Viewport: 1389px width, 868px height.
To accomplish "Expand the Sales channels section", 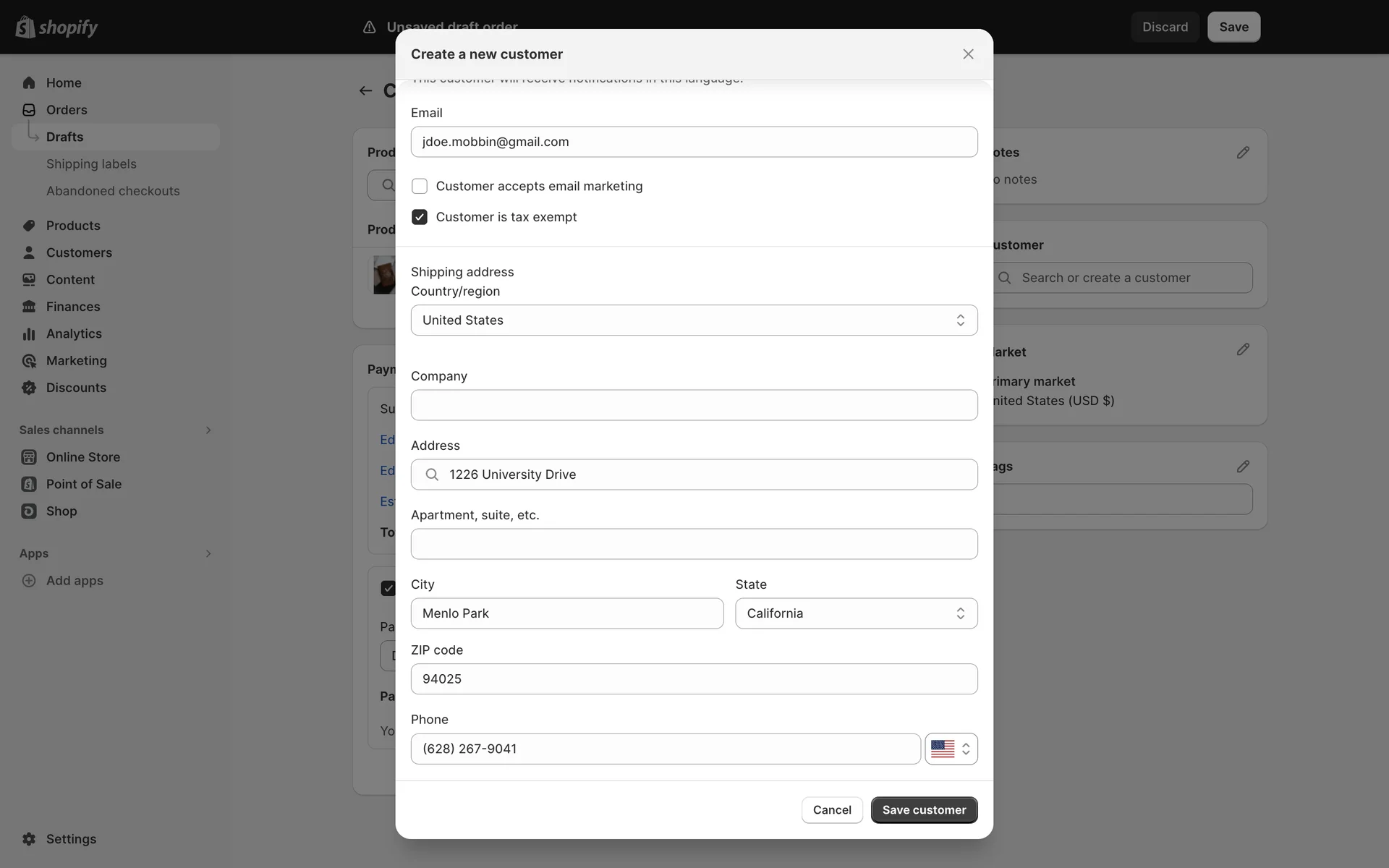I will (x=208, y=430).
